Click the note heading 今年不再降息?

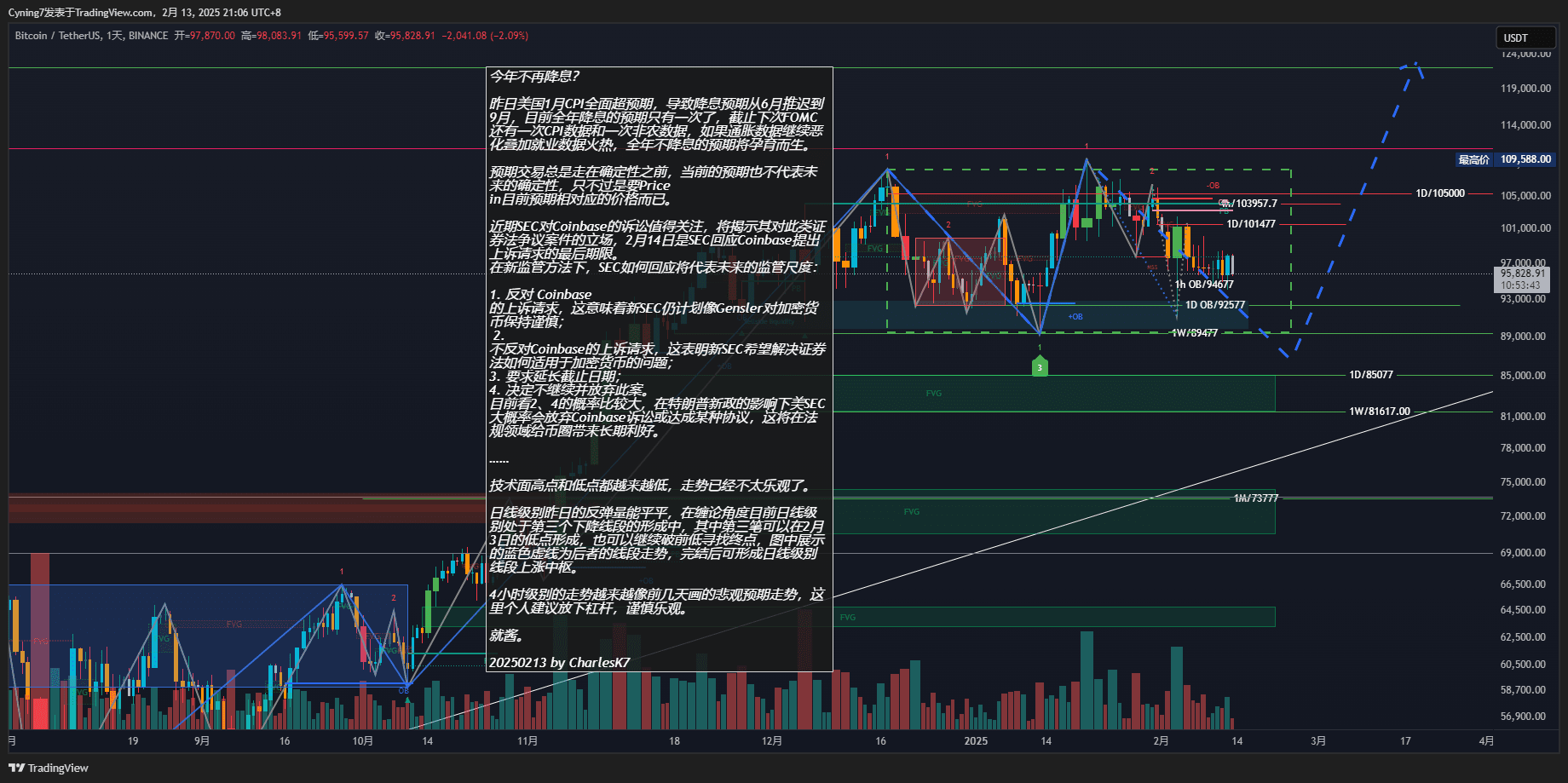pos(535,77)
